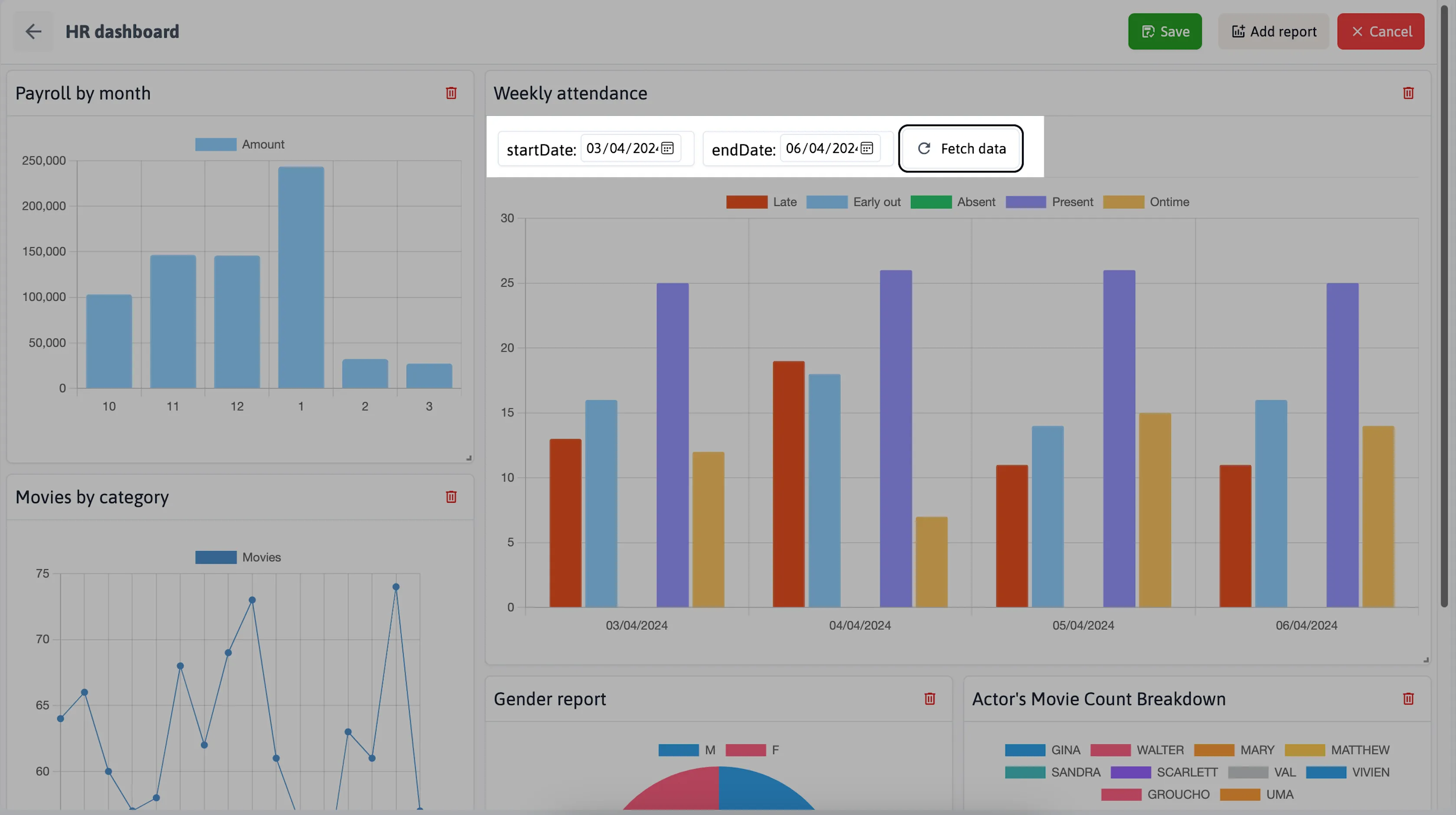Click the Movies by category heading
Screen dimensions: 1456x815
click(x=92, y=497)
